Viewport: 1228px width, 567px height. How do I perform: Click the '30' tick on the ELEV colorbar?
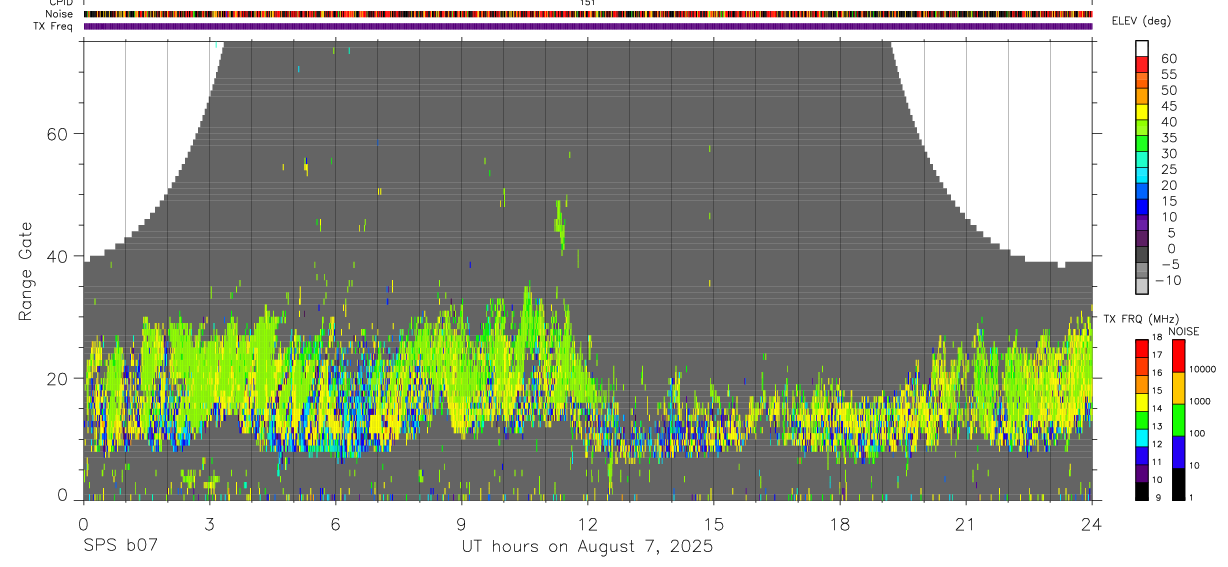point(1168,154)
